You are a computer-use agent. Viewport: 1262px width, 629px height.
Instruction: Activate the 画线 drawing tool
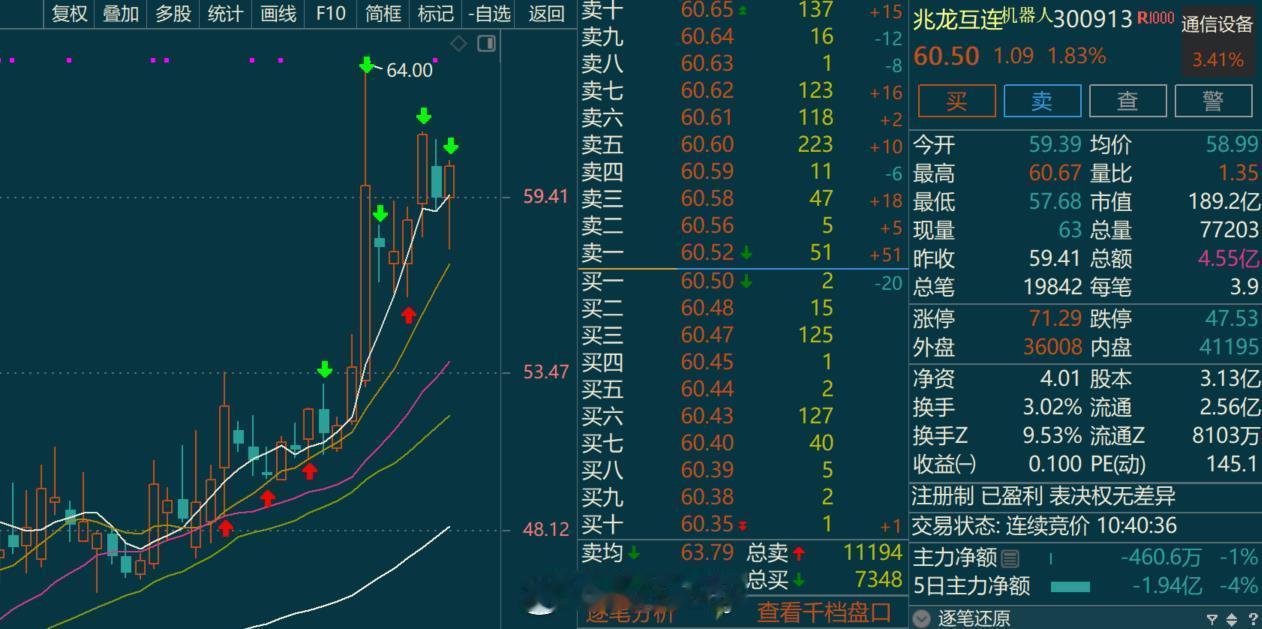point(278,13)
